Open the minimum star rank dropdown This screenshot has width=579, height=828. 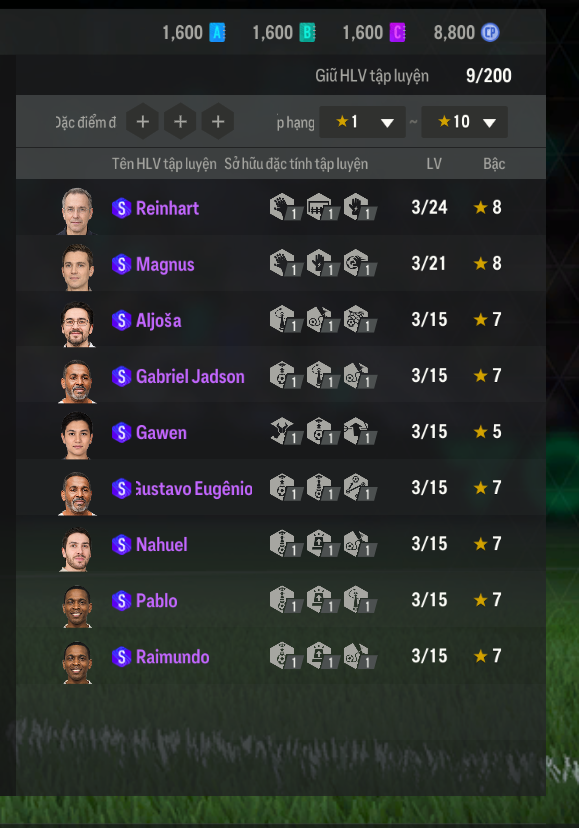coord(362,122)
